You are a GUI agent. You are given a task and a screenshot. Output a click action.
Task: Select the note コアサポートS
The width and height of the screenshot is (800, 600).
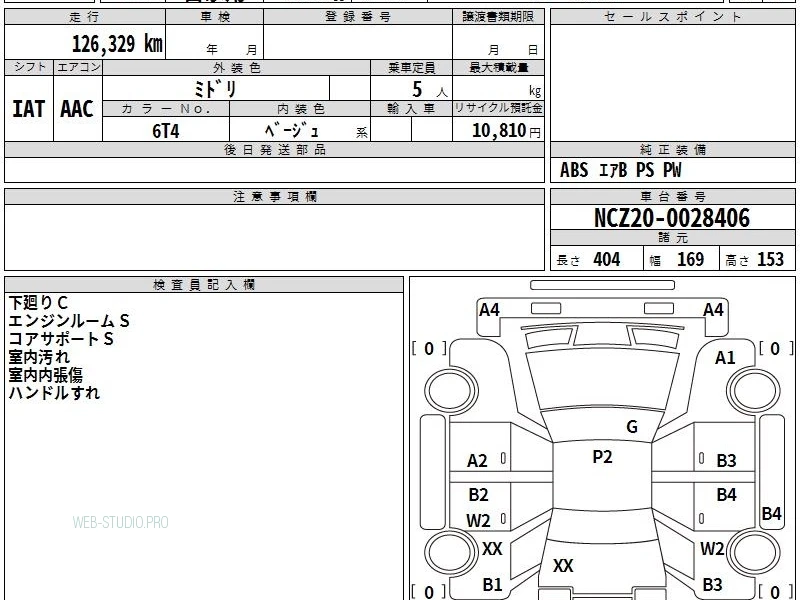[61, 339]
